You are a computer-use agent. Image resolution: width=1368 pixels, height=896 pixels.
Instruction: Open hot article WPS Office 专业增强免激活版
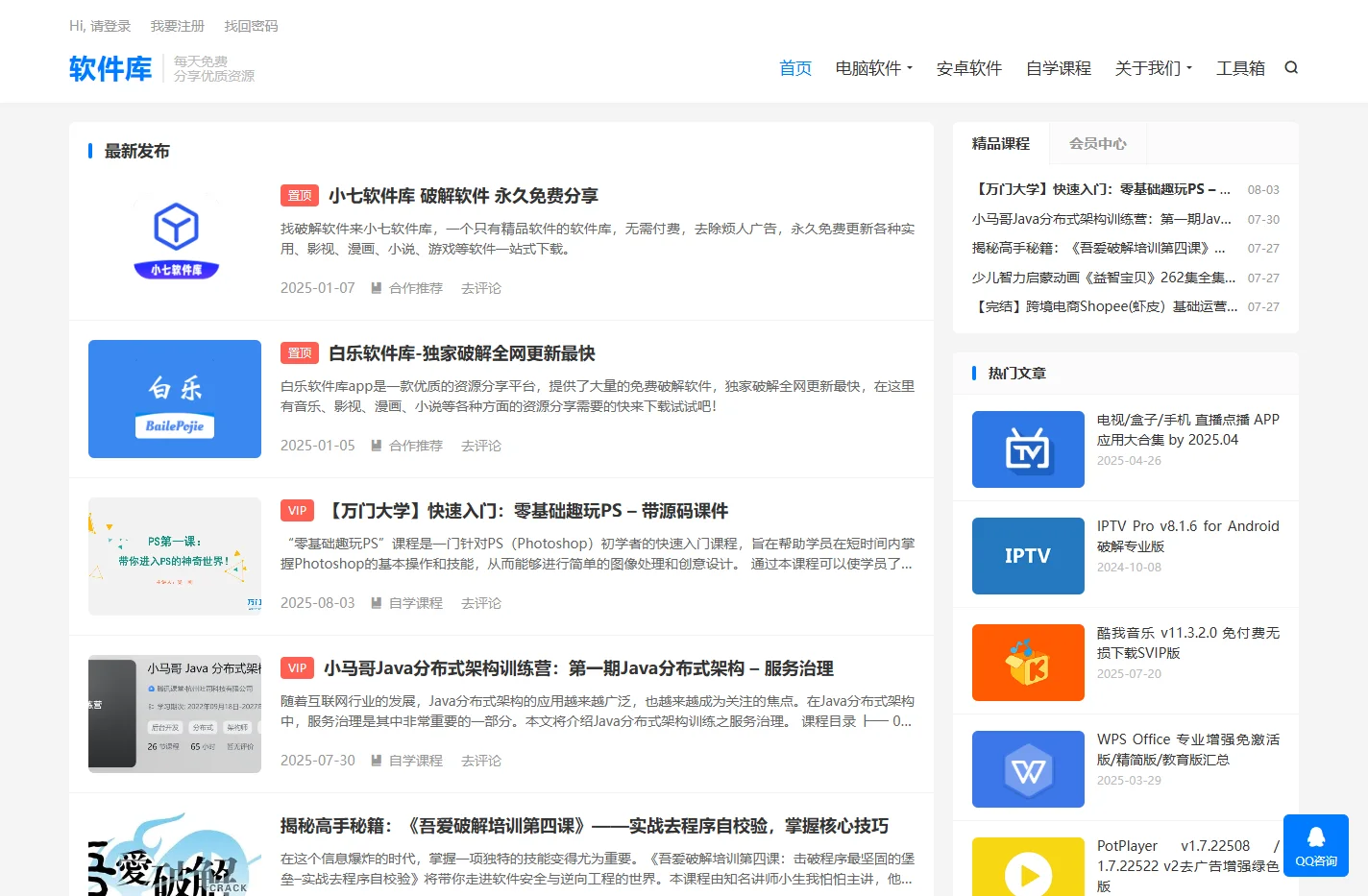(1188, 749)
